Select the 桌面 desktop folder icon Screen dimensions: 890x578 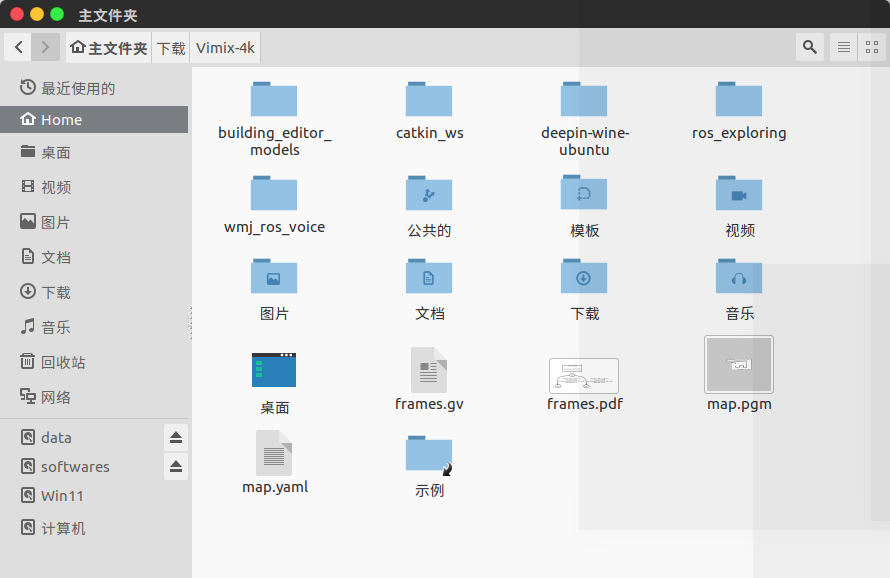click(x=274, y=370)
